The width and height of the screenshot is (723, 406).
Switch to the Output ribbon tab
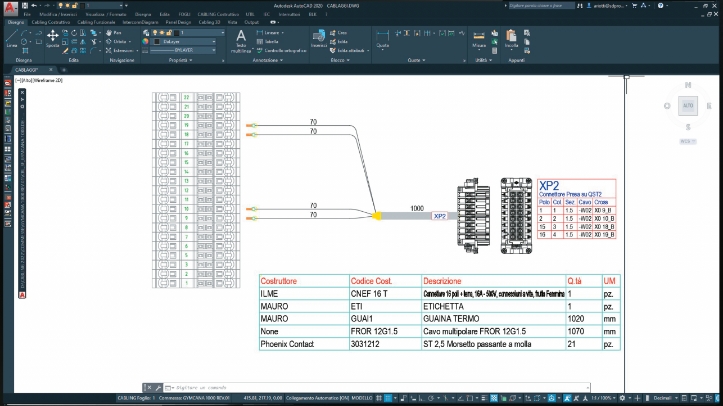pos(251,22)
